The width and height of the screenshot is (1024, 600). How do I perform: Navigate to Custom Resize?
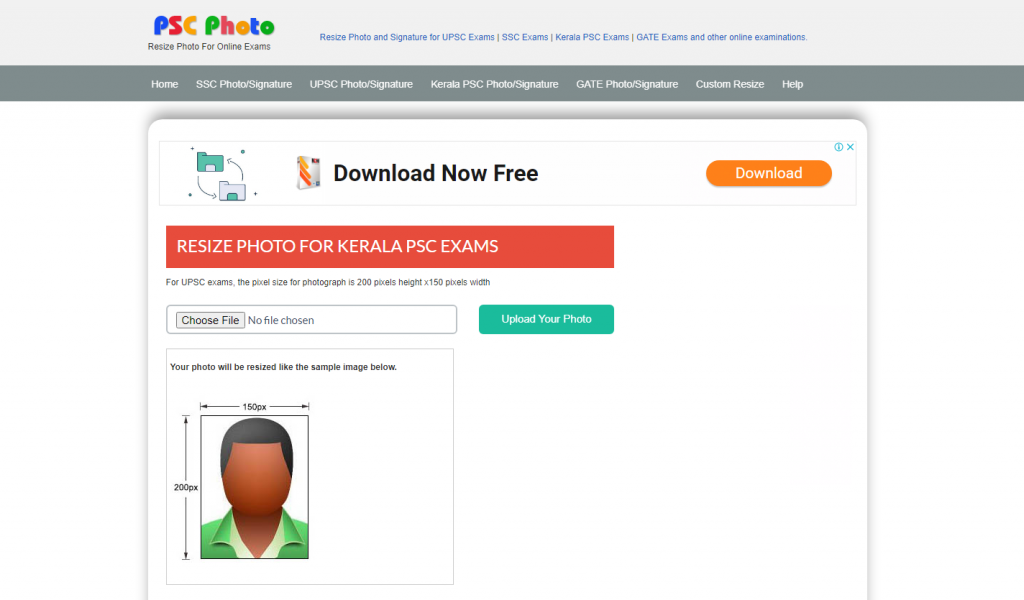(729, 84)
